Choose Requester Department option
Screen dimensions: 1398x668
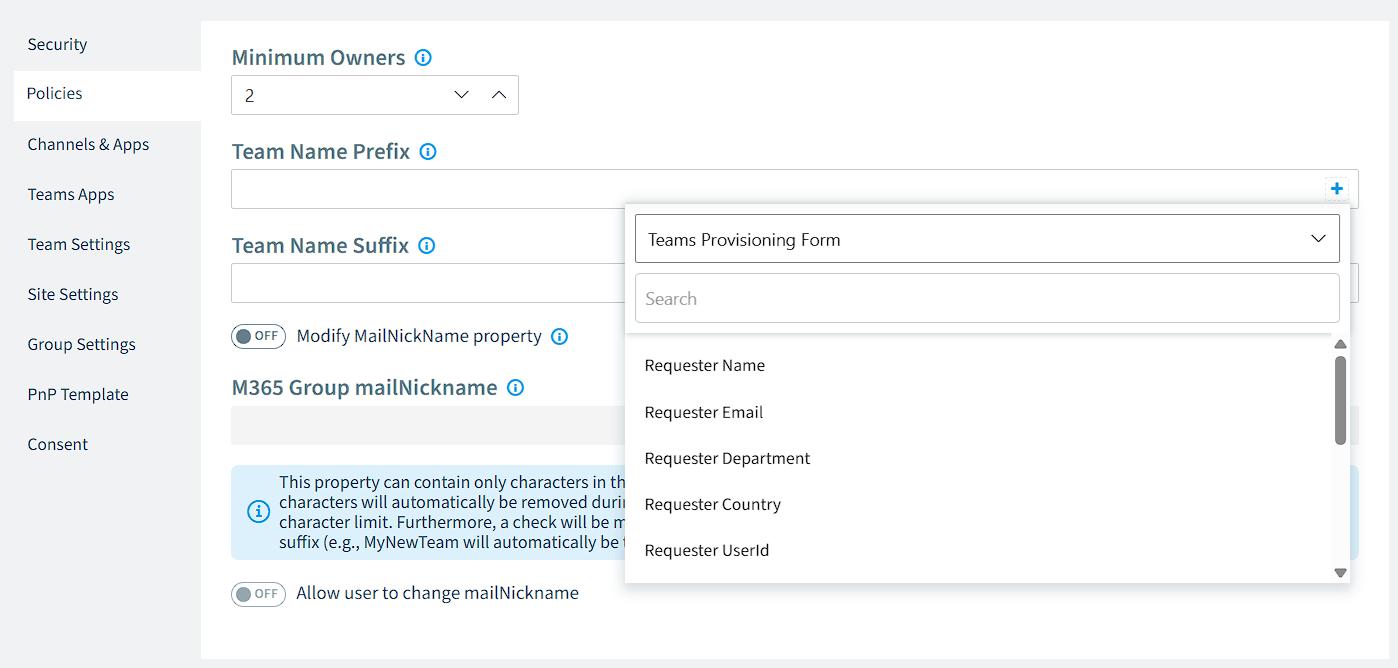tap(728, 458)
